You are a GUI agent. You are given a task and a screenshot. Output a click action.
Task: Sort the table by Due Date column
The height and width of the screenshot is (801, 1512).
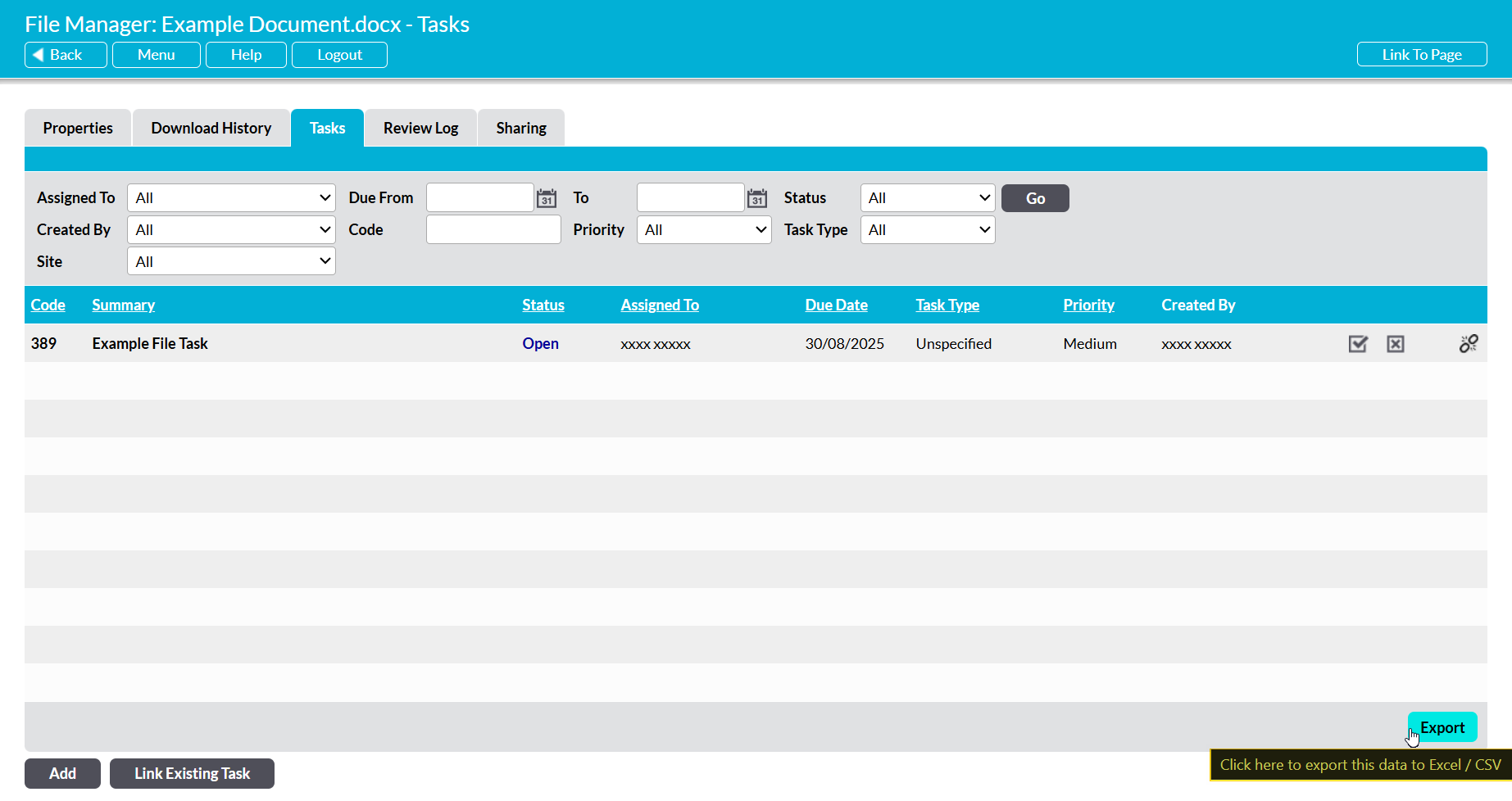836,305
